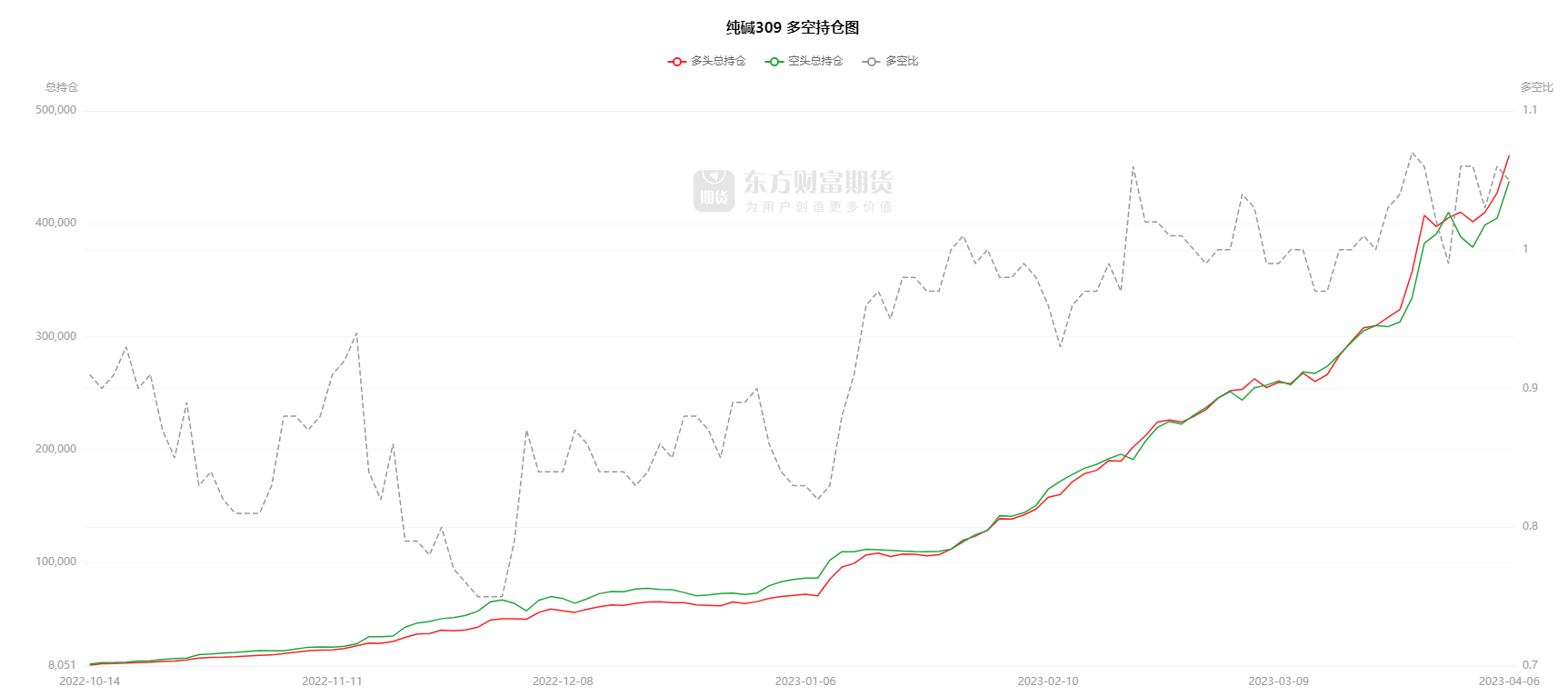The image size is (1568, 696).
Task: Click the chart title 纯碱309 多空持仓图
Action: [x=792, y=27]
